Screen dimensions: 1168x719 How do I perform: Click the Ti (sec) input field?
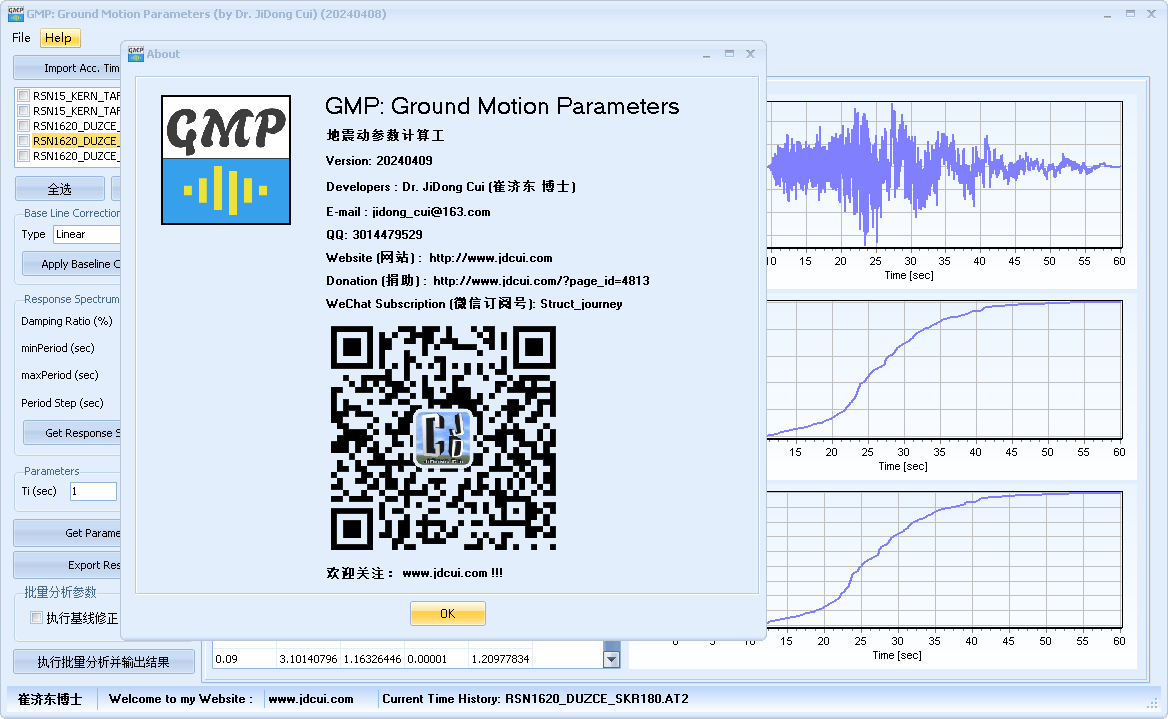pos(93,491)
